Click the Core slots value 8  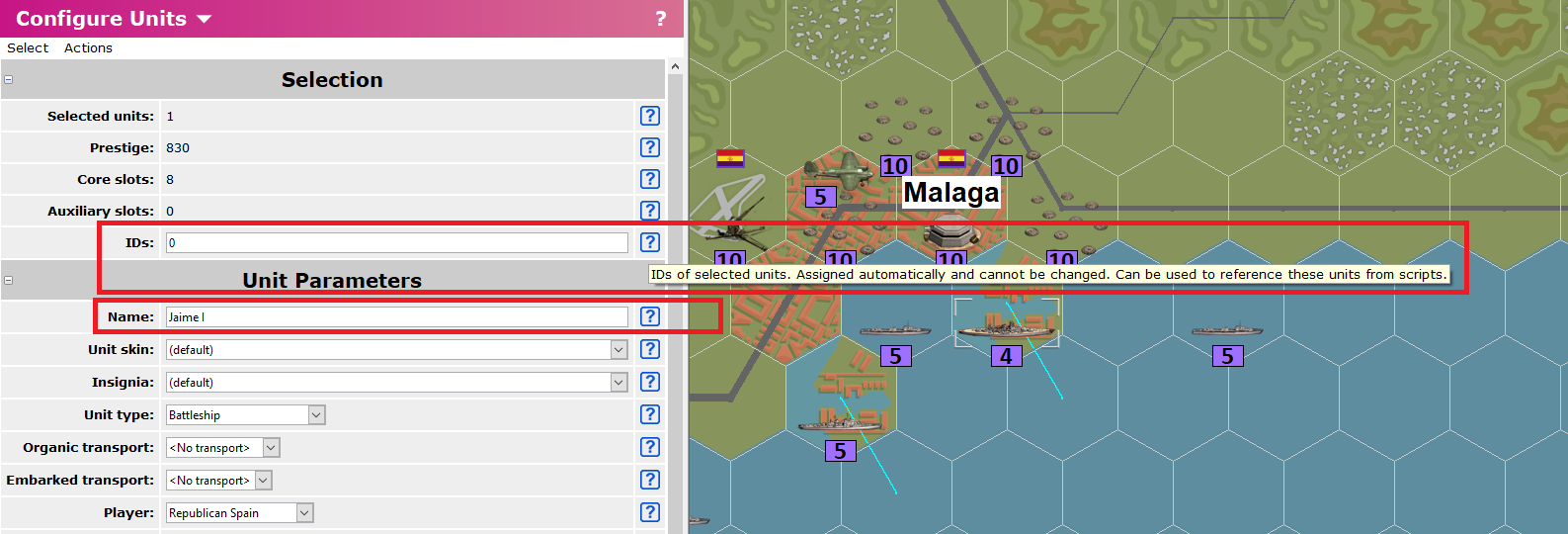(170, 179)
